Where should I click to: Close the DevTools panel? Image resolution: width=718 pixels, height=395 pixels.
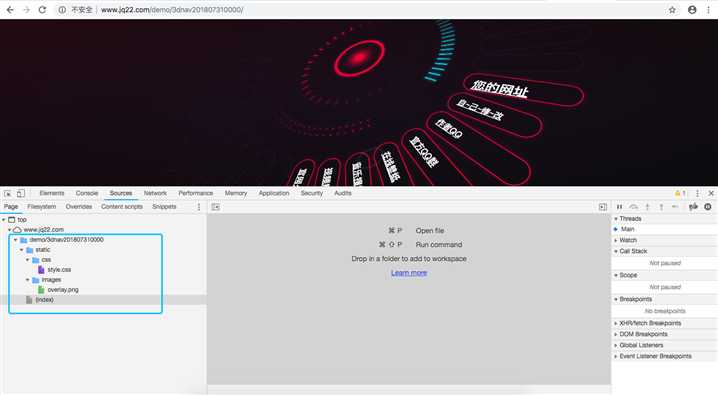[711, 193]
